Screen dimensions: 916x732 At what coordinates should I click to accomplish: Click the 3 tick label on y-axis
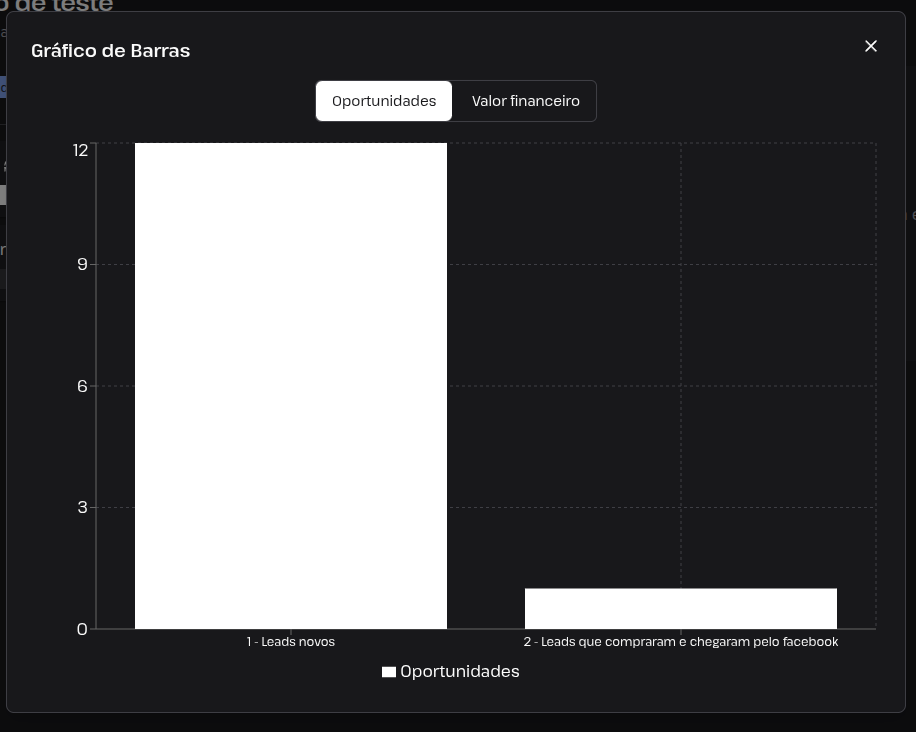click(x=82, y=507)
